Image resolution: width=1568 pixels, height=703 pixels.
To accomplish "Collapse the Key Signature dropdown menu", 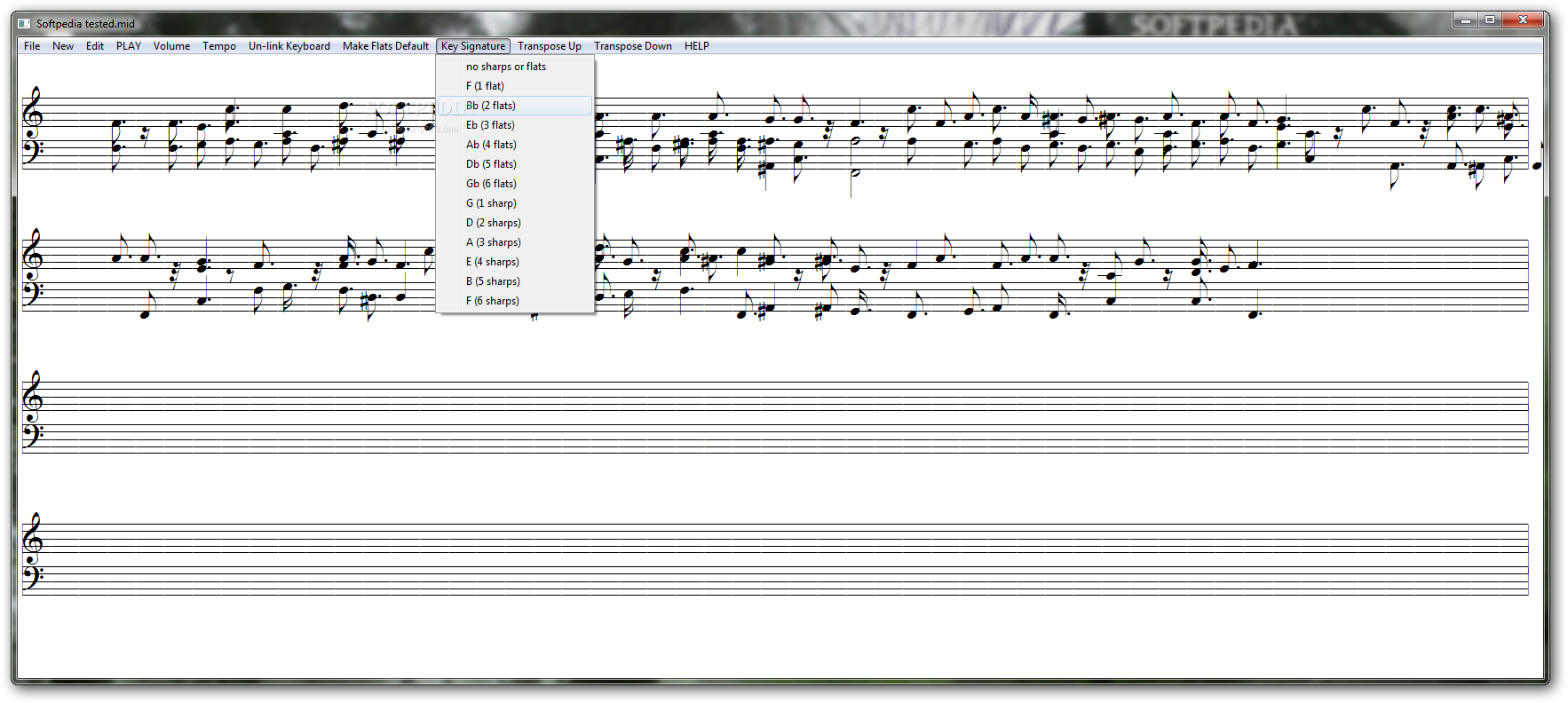I will pyautogui.click(x=473, y=46).
